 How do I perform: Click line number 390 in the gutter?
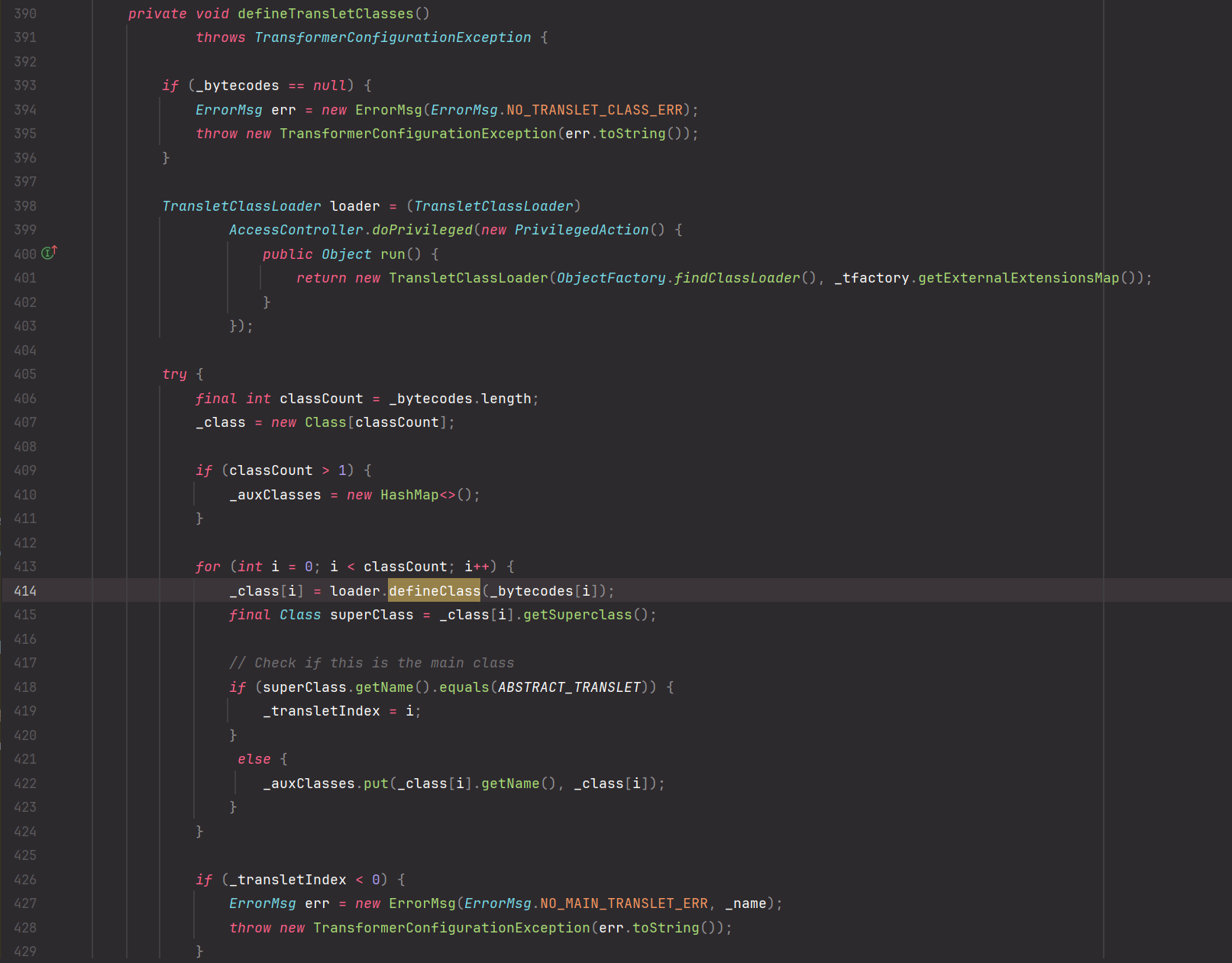pos(25,14)
